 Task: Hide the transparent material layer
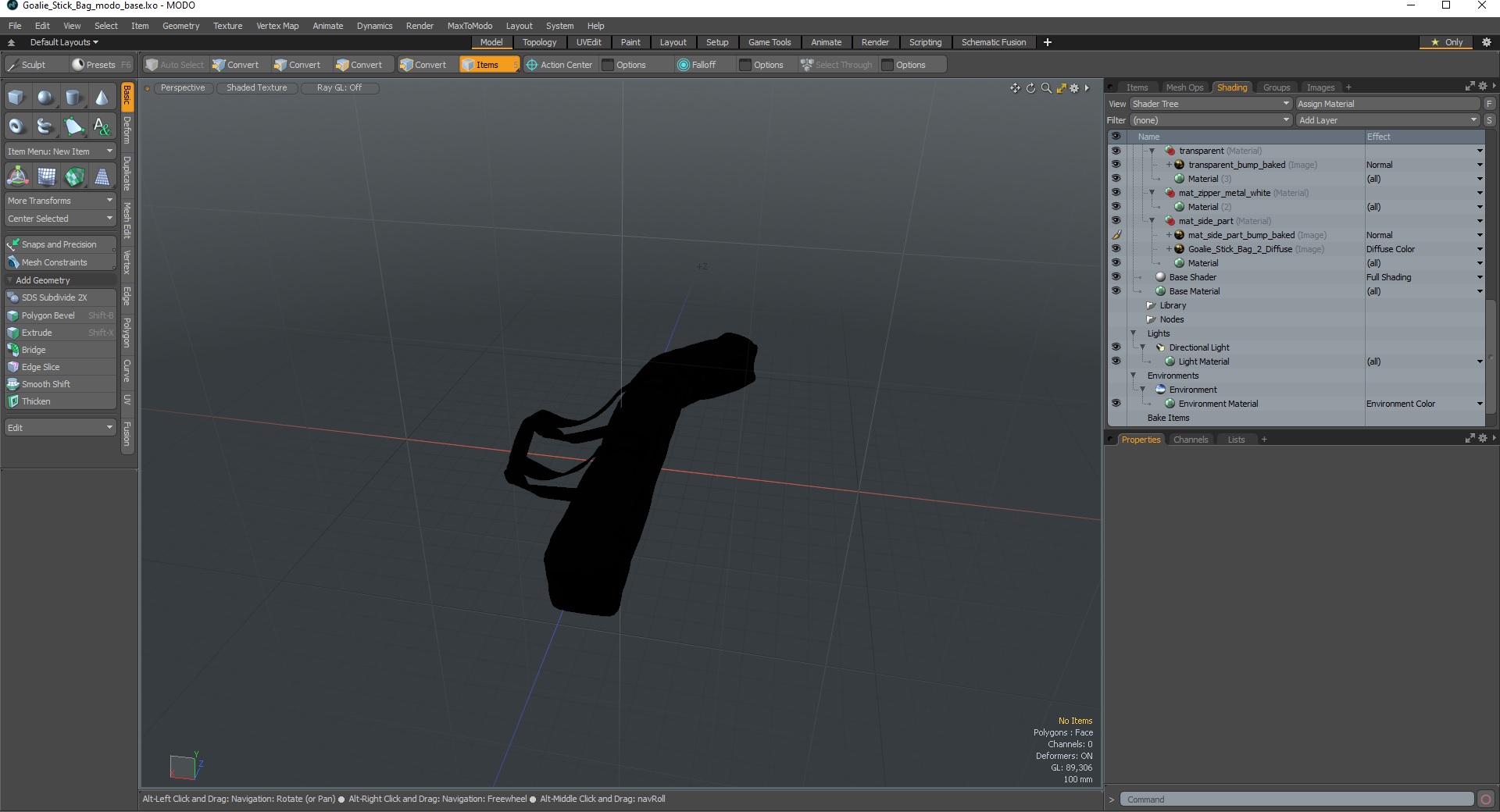click(1116, 151)
